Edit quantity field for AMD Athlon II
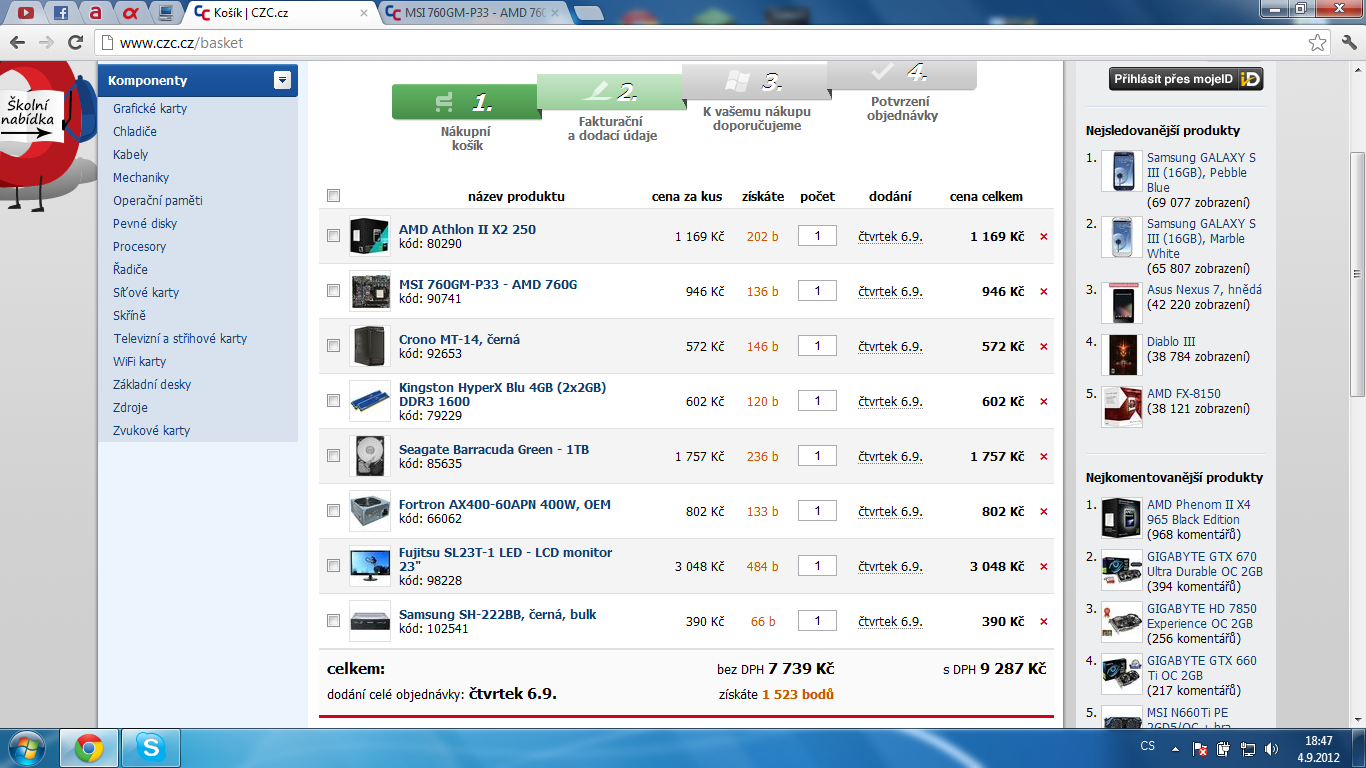The width and height of the screenshot is (1366, 768). click(818, 236)
